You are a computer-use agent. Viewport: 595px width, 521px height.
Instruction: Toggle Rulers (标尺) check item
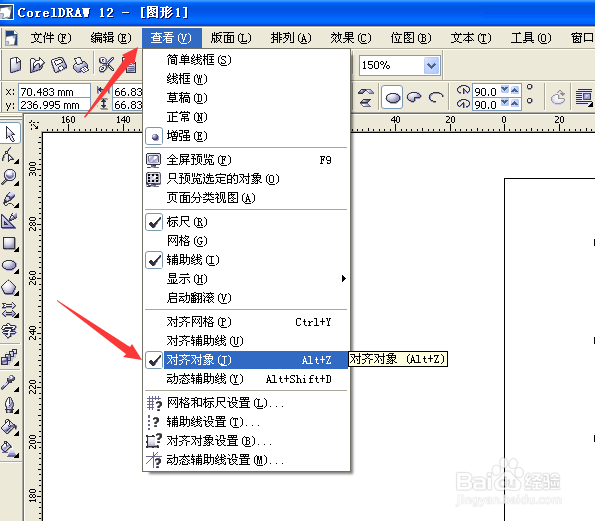pyautogui.click(x=246, y=222)
